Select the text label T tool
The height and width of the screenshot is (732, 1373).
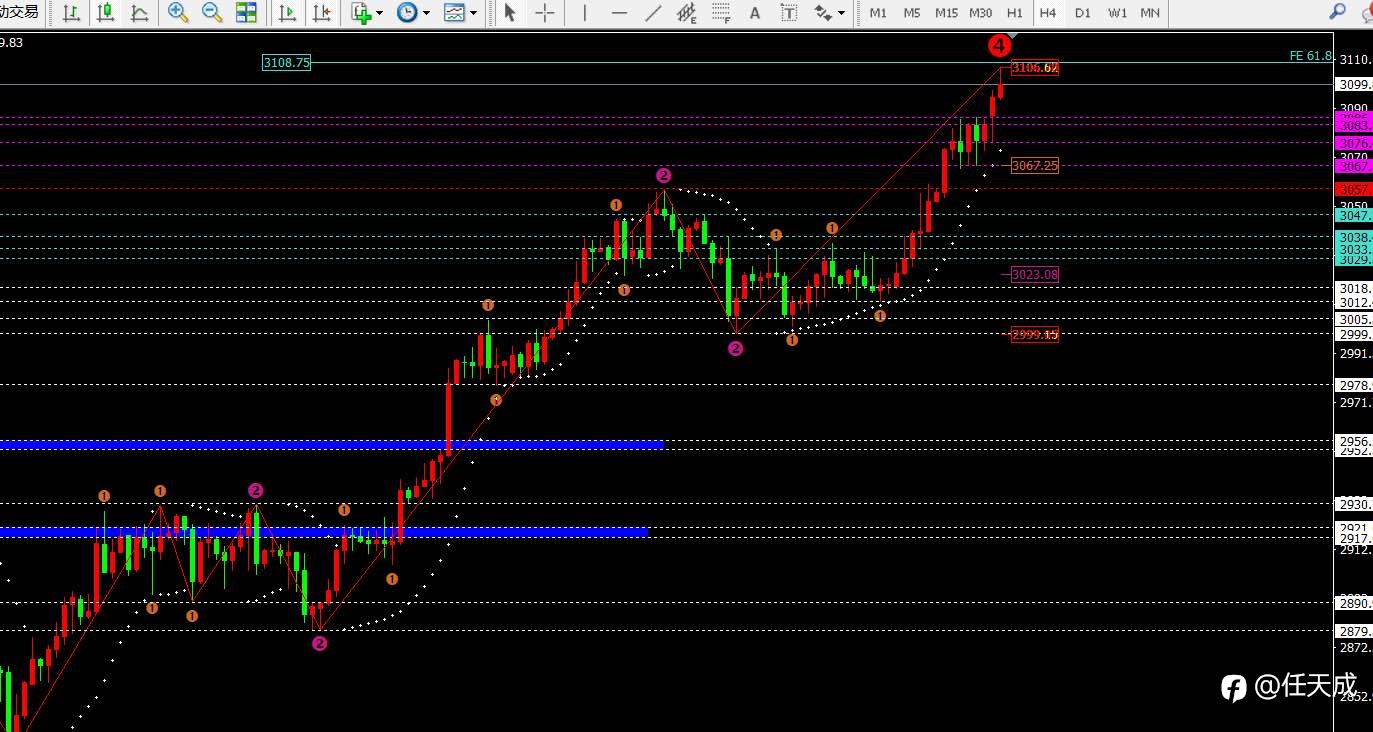tap(789, 13)
